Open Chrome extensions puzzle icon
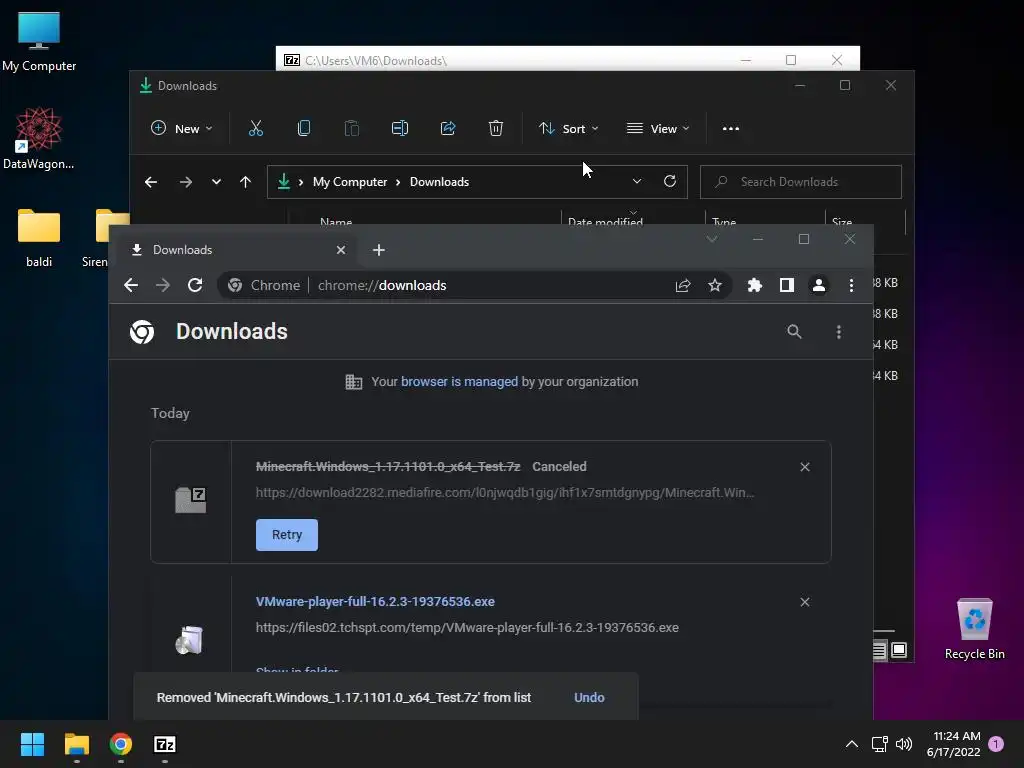This screenshot has width=1024, height=768. (755, 285)
